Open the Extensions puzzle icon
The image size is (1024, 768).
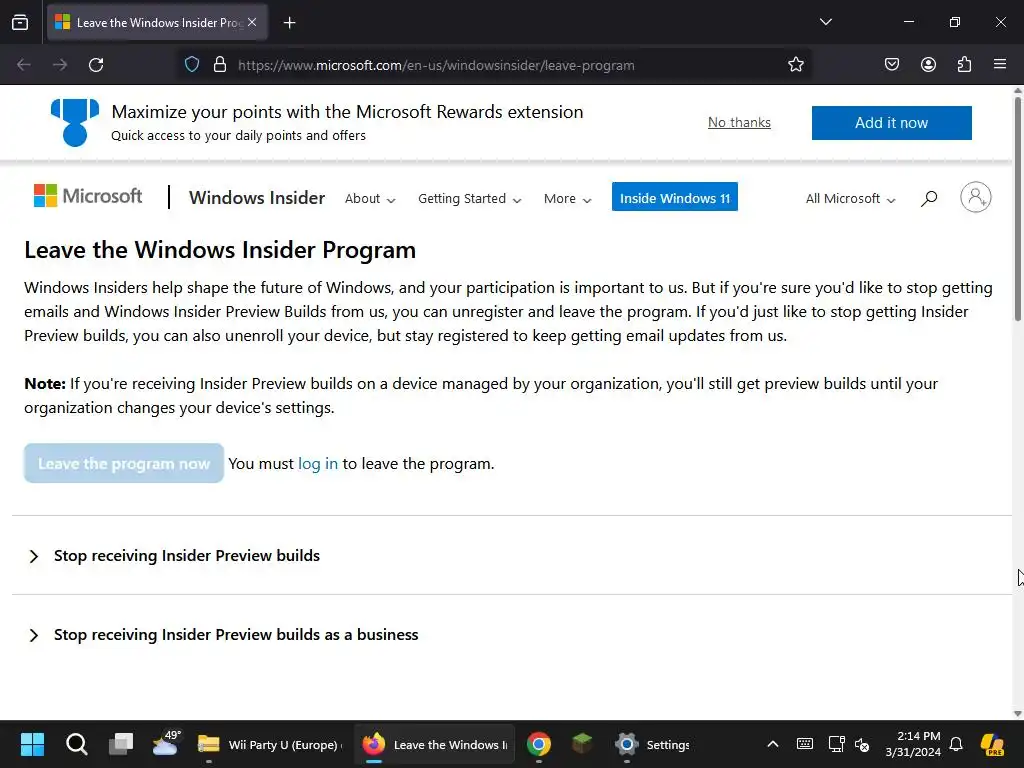pos(964,65)
